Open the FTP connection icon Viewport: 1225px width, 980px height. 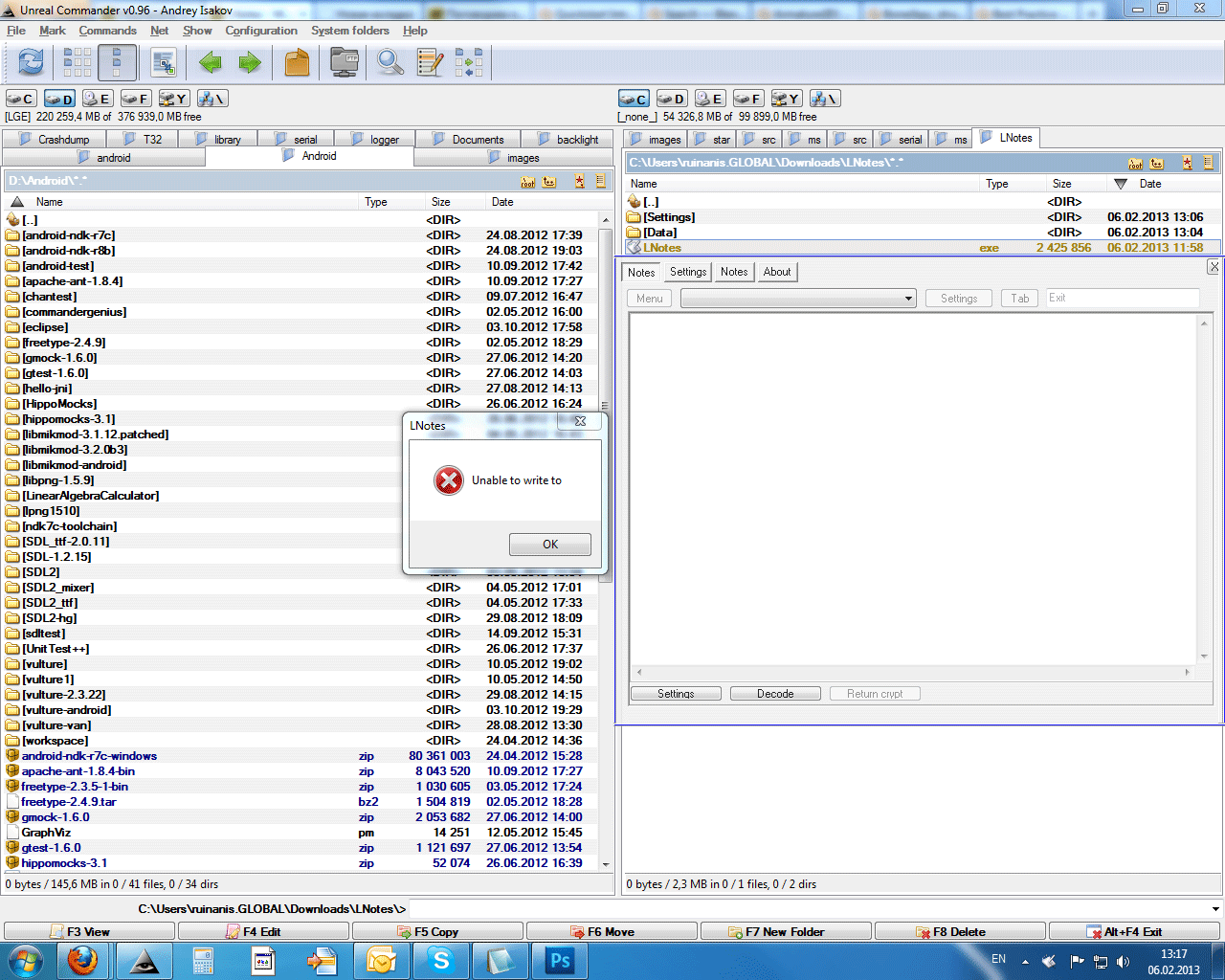(x=345, y=63)
